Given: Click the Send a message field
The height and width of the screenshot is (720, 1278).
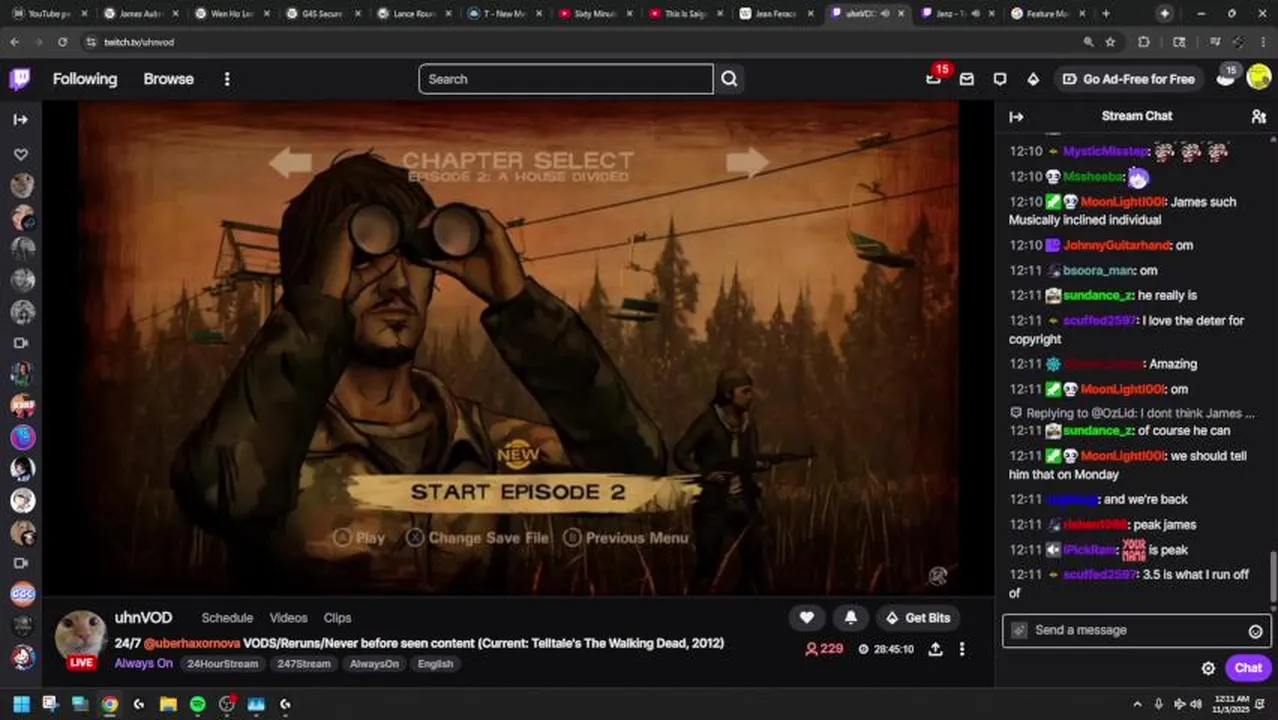Looking at the screenshot, I should [1137, 630].
